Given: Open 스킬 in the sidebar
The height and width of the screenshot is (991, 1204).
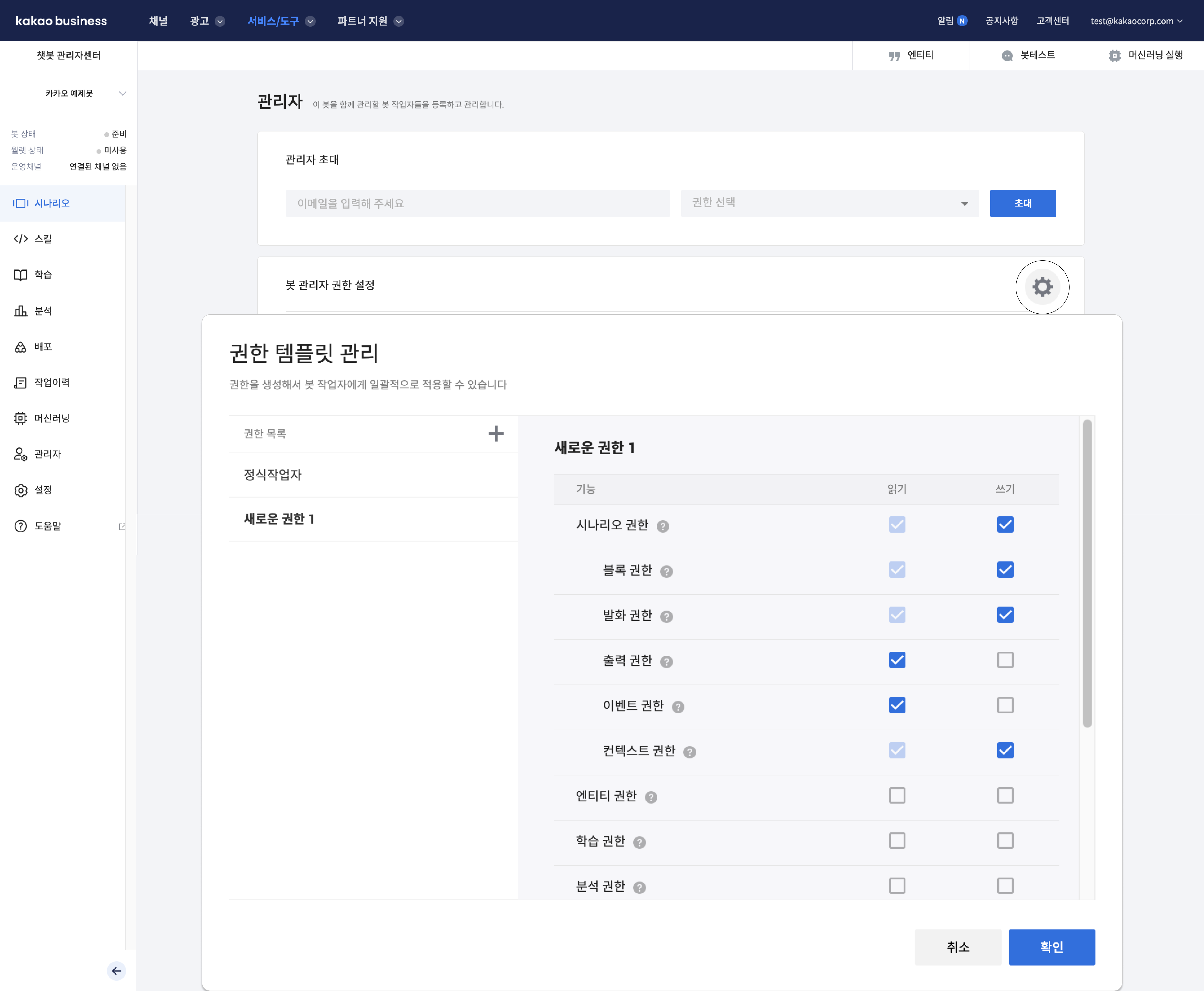Looking at the screenshot, I should point(43,239).
